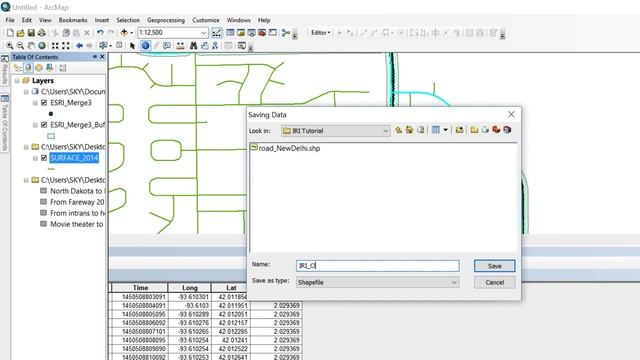Open the view options dropdown arrow in dialog
This screenshot has width=640, height=360.
pos(445,130)
